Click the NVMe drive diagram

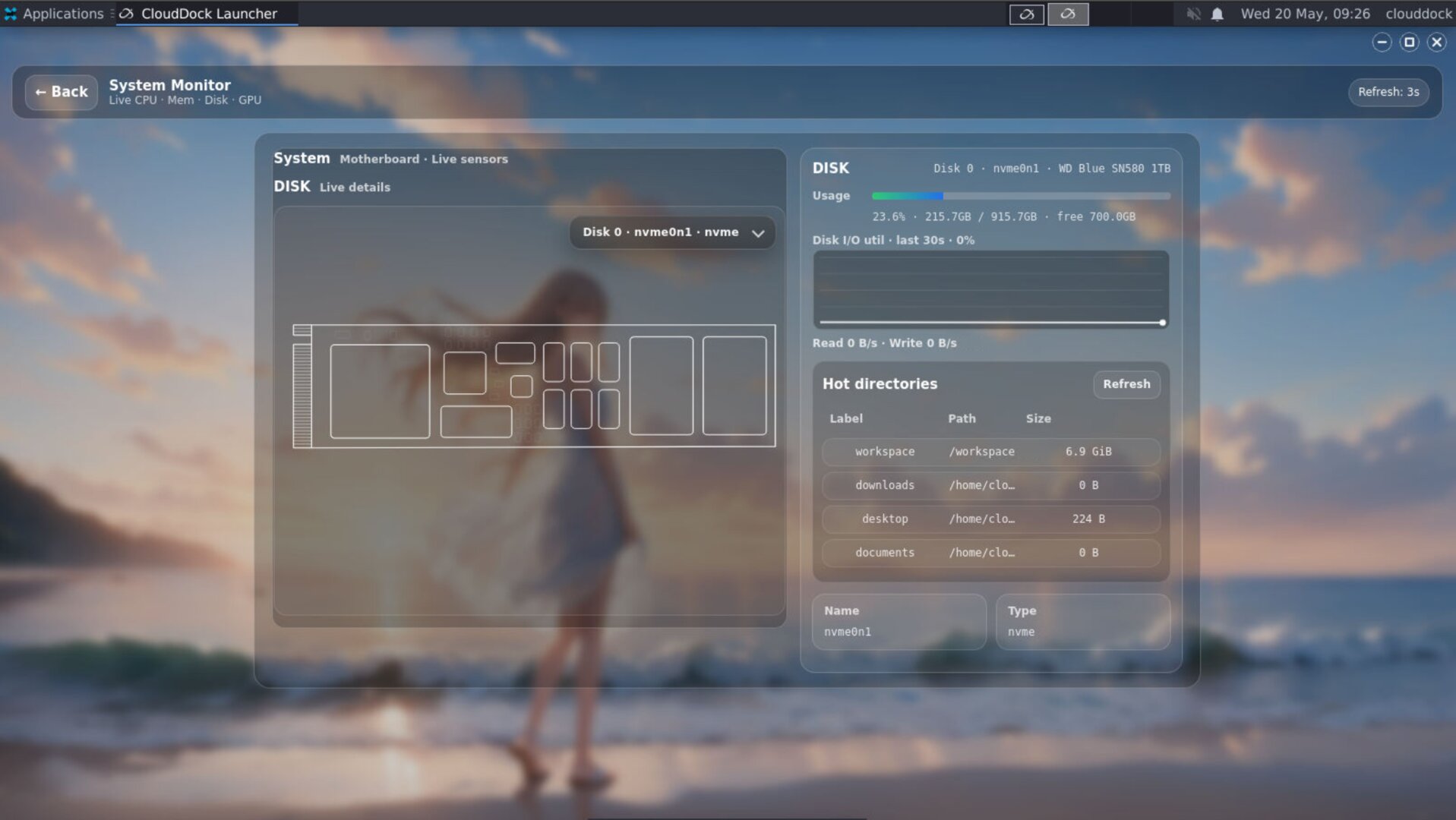click(534, 386)
